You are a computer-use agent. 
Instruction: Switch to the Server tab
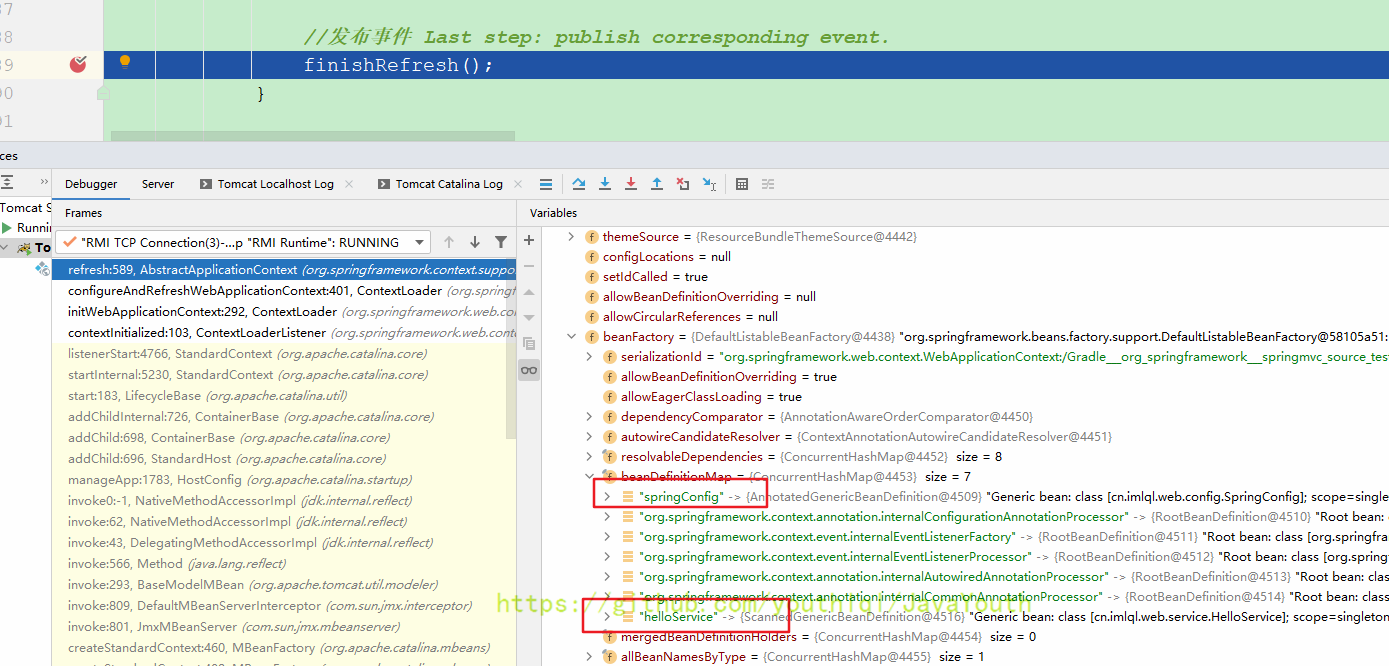(158, 184)
